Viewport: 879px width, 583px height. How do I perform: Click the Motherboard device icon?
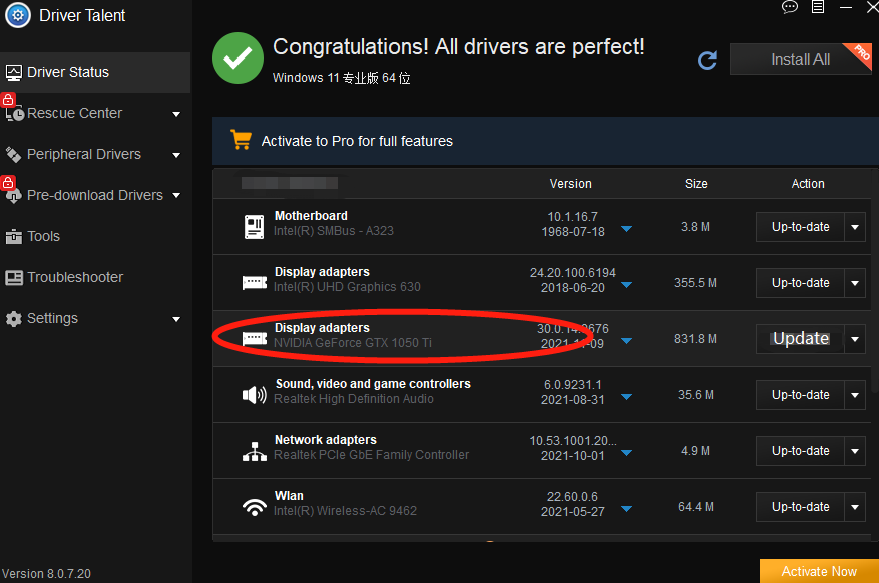[x=255, y=227]
